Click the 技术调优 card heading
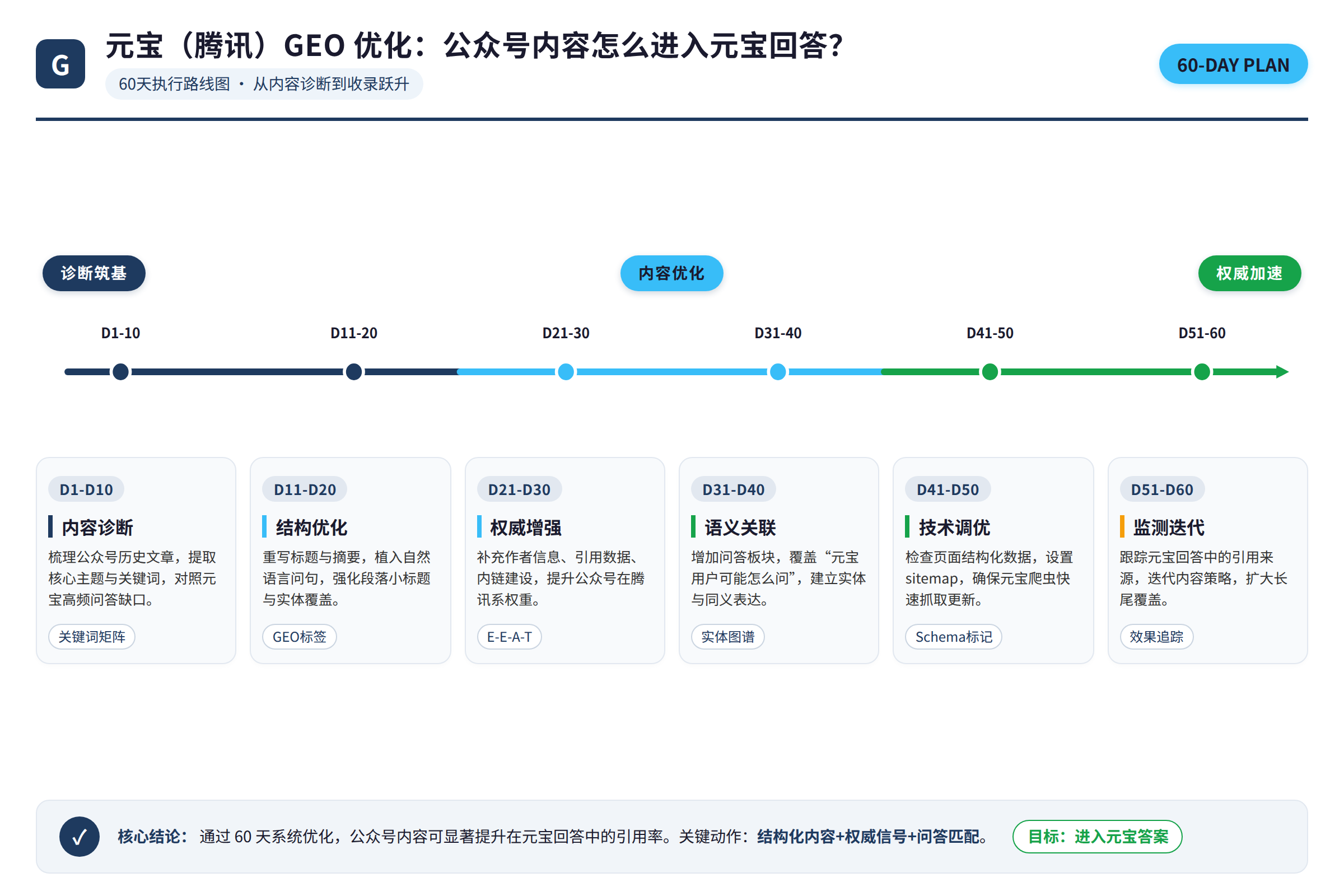The image size is (1344, 896). (954, 528)
